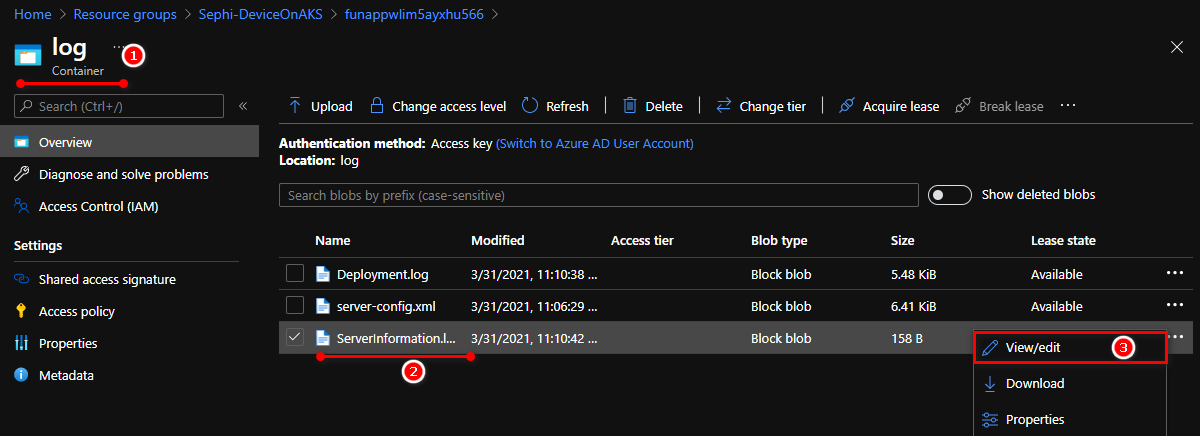Viewport: 1200px width, 436px height.
Task: Open more options for Deployment.log row
Action: (x=1174, y=274)
